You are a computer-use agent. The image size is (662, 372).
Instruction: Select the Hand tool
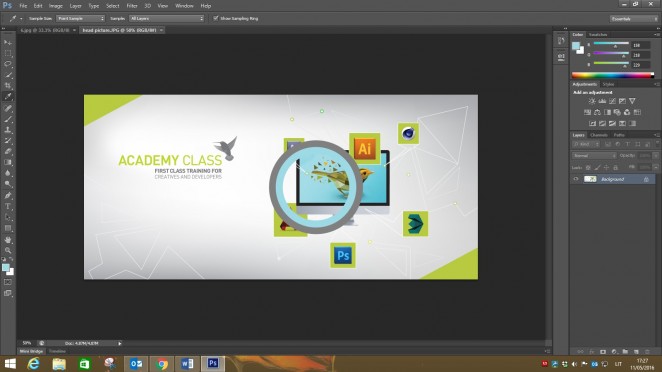8,240
